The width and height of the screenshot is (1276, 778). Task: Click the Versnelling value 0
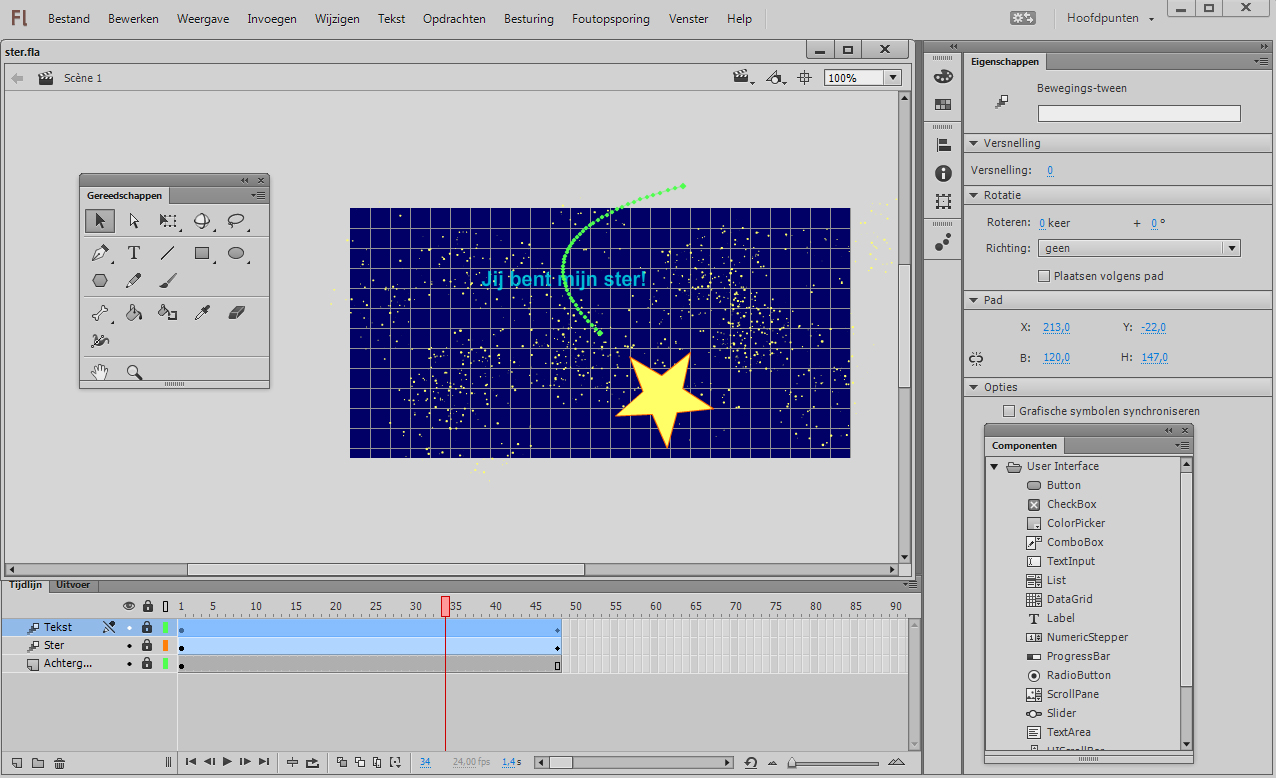(1050, 171)
